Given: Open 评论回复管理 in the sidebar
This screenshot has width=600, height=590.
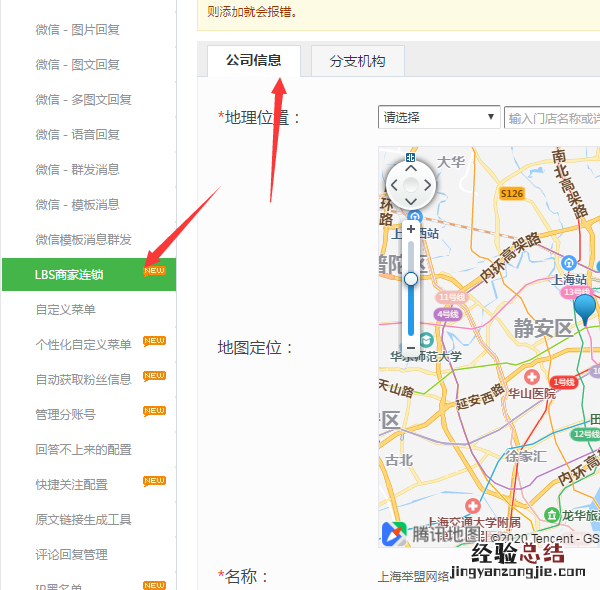Looking at the screenshot, I should 71,555.
